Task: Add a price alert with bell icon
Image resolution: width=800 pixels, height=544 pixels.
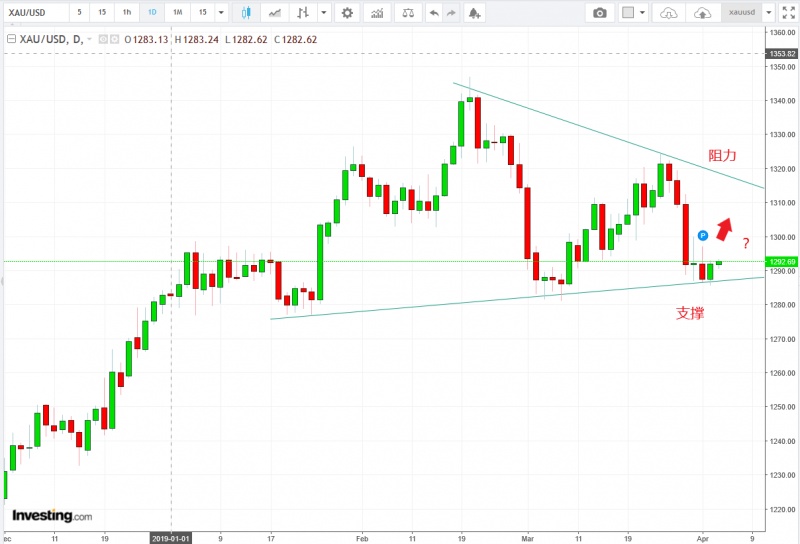Action: point(473,13)
